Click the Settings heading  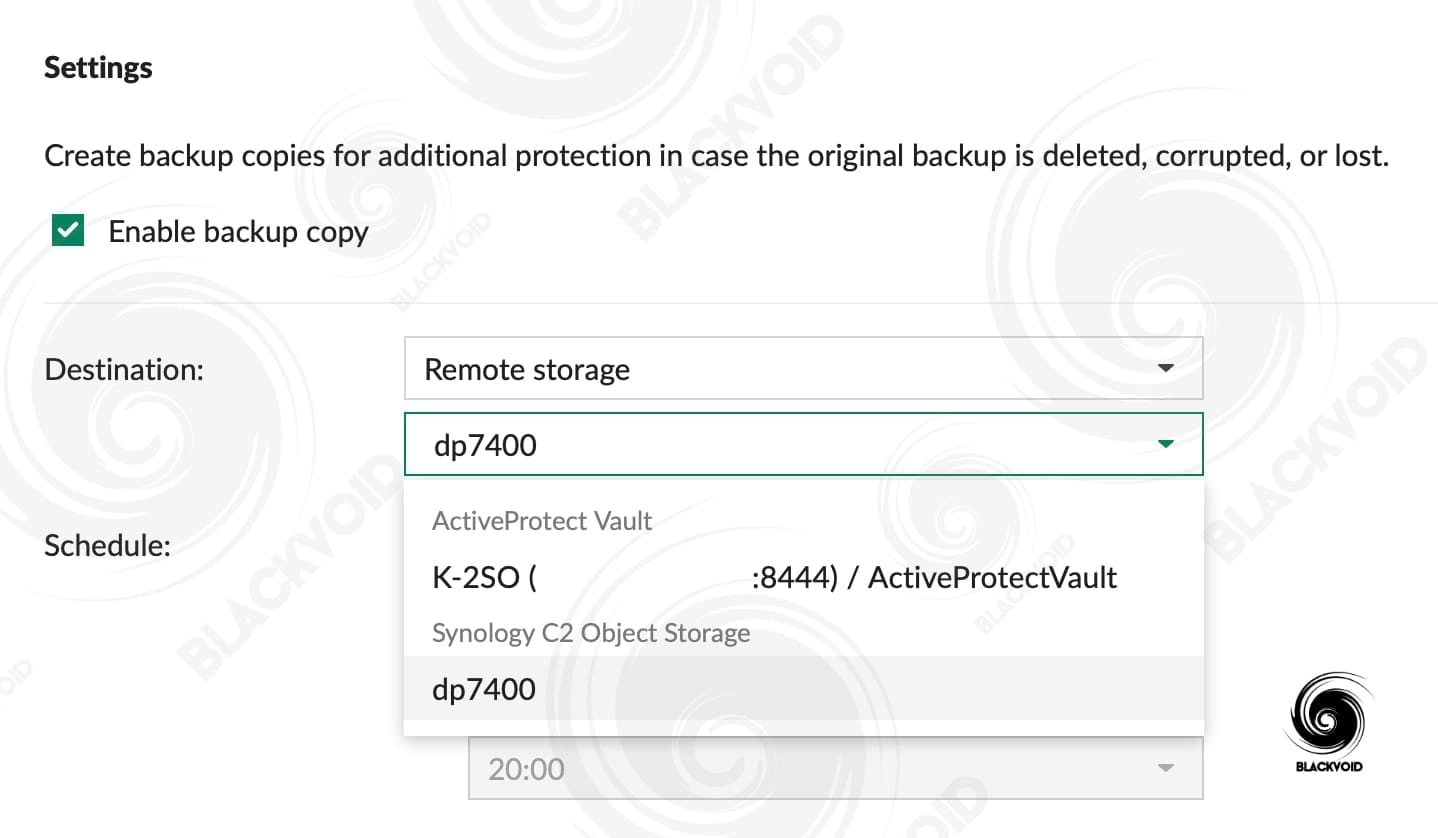click(98, 68)
